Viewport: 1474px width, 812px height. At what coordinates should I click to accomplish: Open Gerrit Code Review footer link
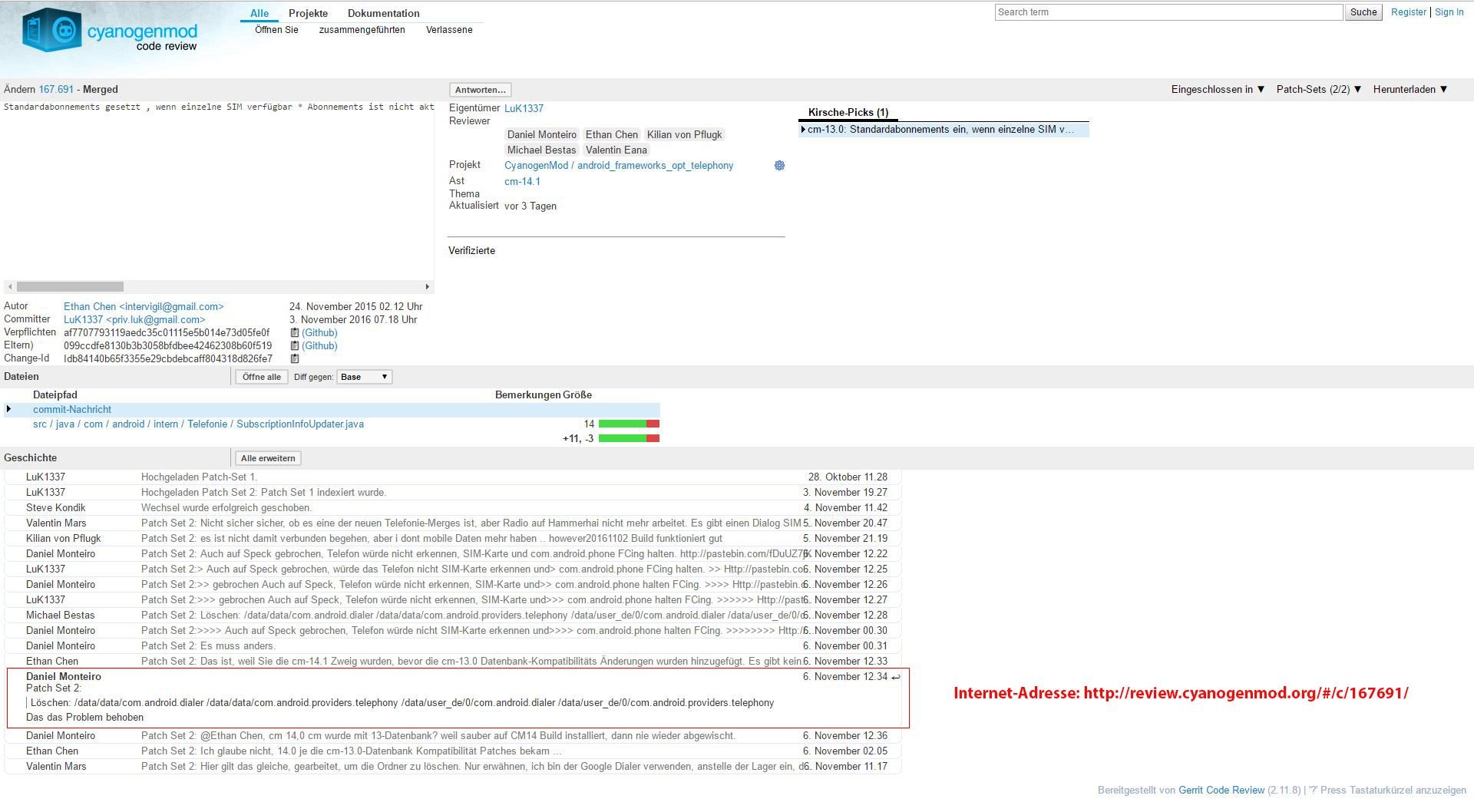(1221, 791)
